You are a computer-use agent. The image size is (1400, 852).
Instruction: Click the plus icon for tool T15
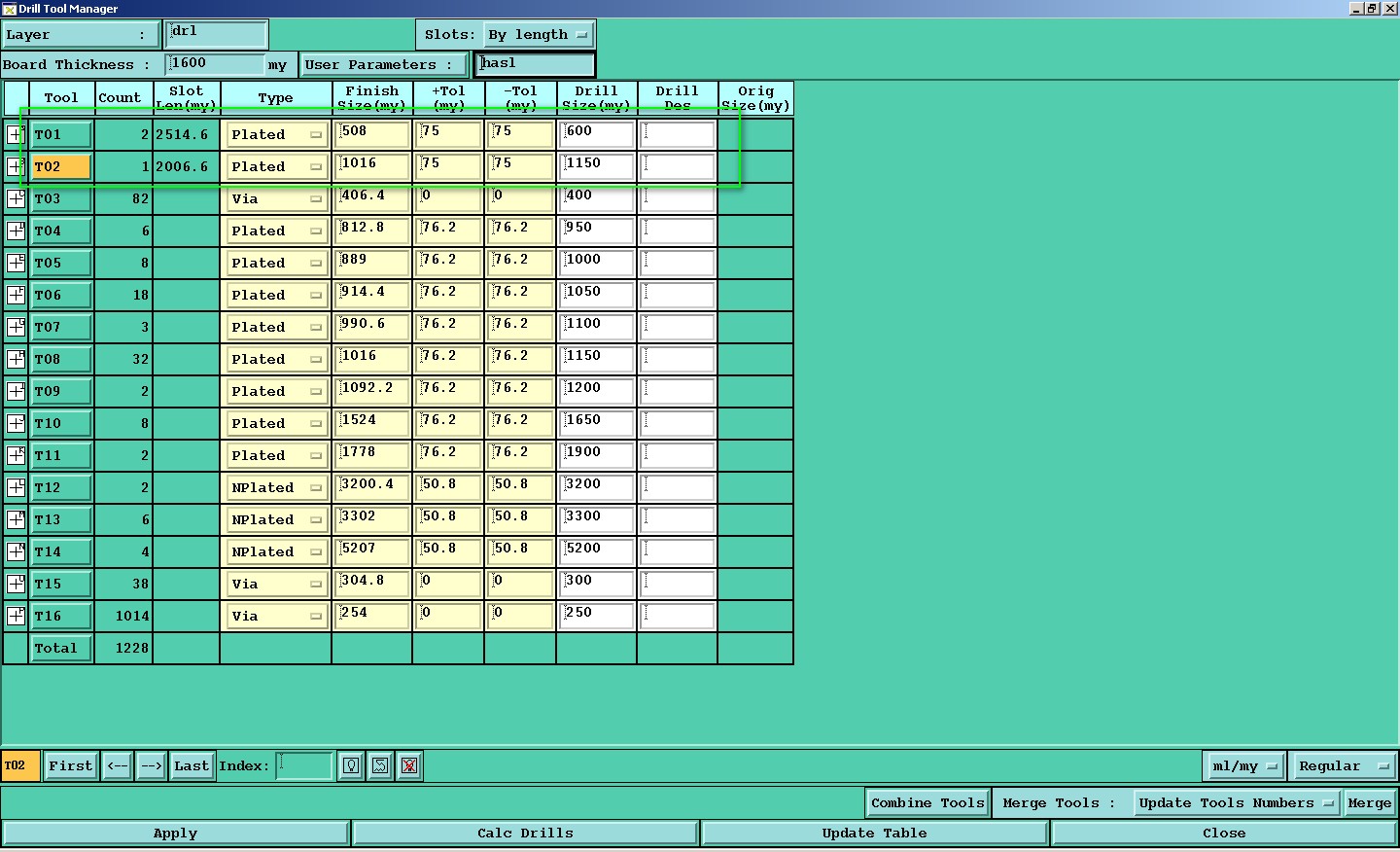16,584
